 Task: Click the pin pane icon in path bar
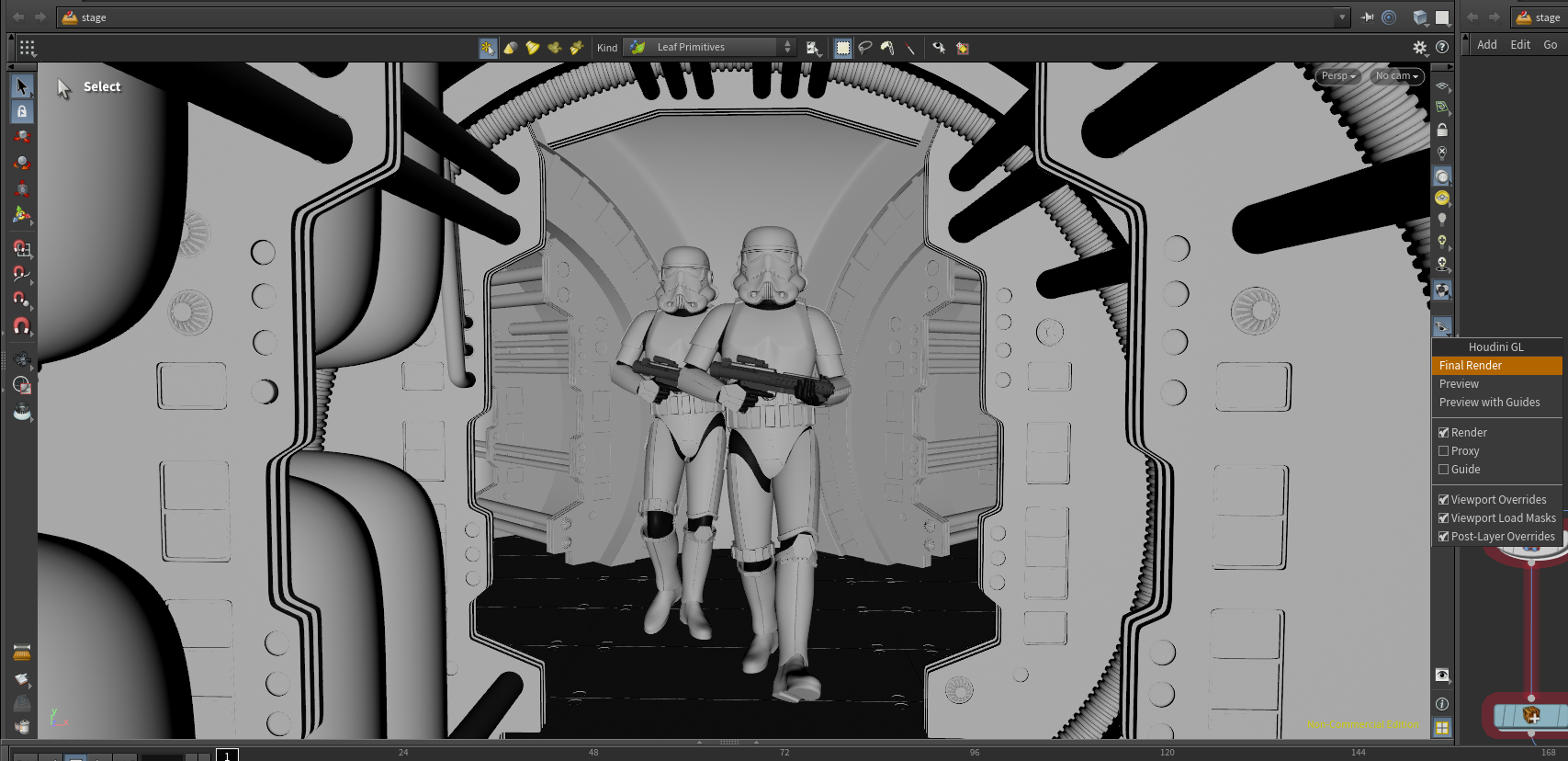pyautogui.click(x=1367, y=17)
